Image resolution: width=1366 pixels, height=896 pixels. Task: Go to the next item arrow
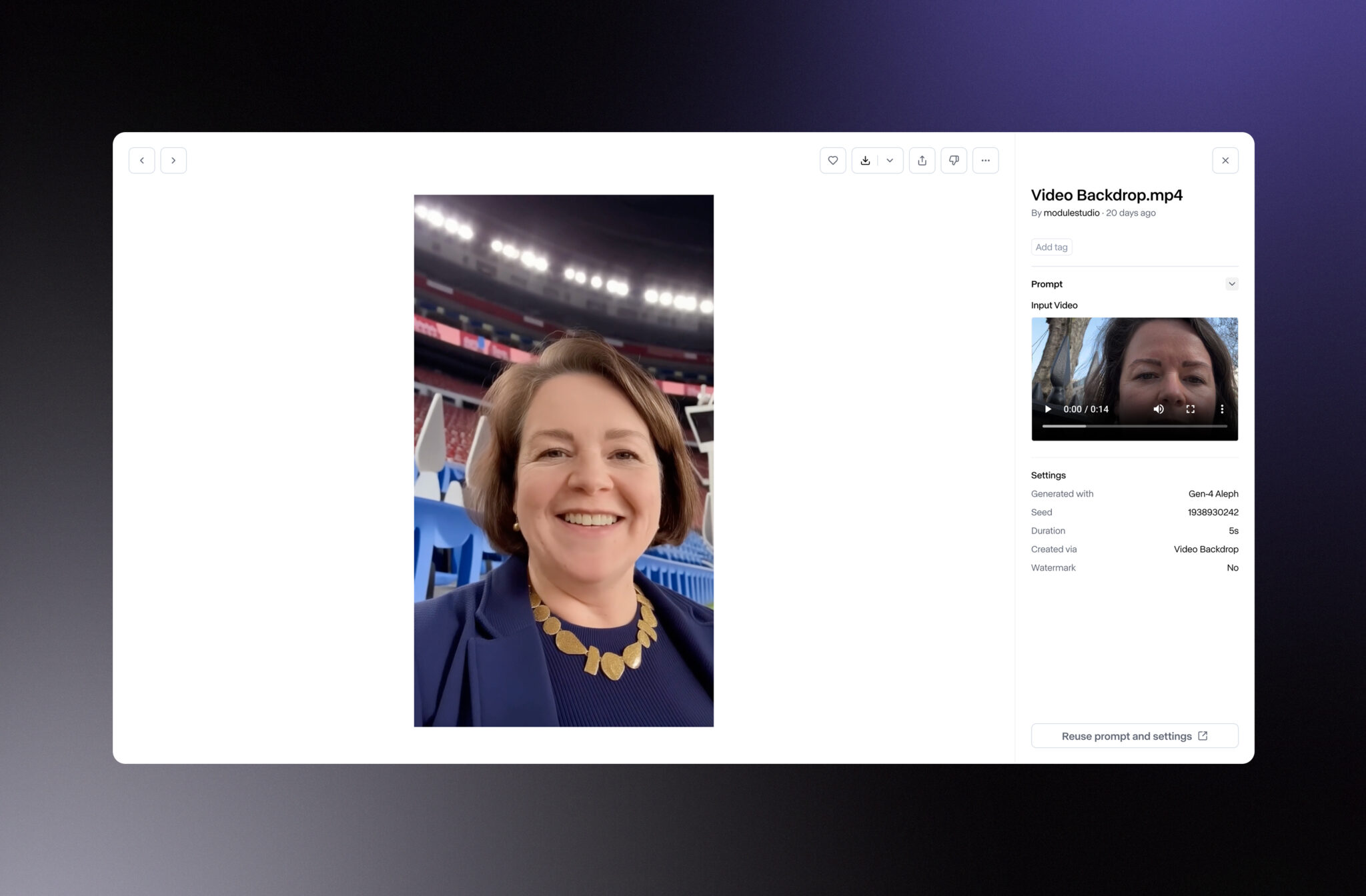click(x=173, y=161)
